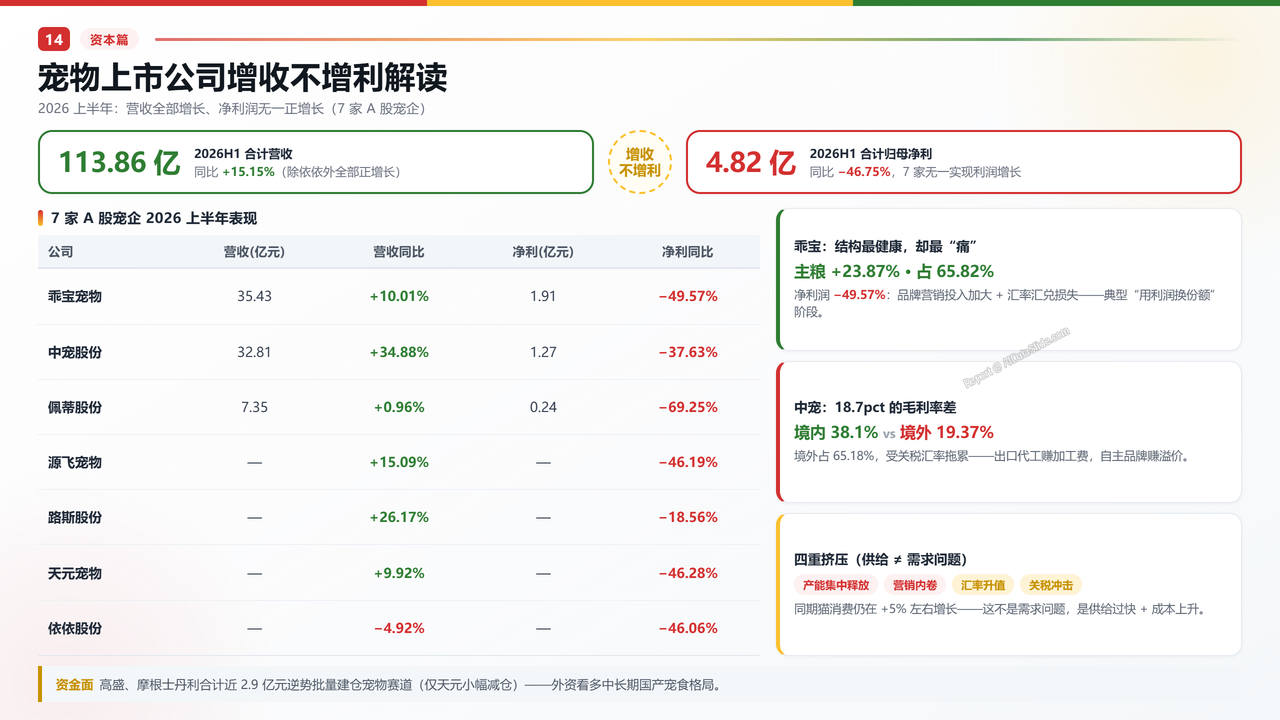Click the page number badge 14

(54, 39)
